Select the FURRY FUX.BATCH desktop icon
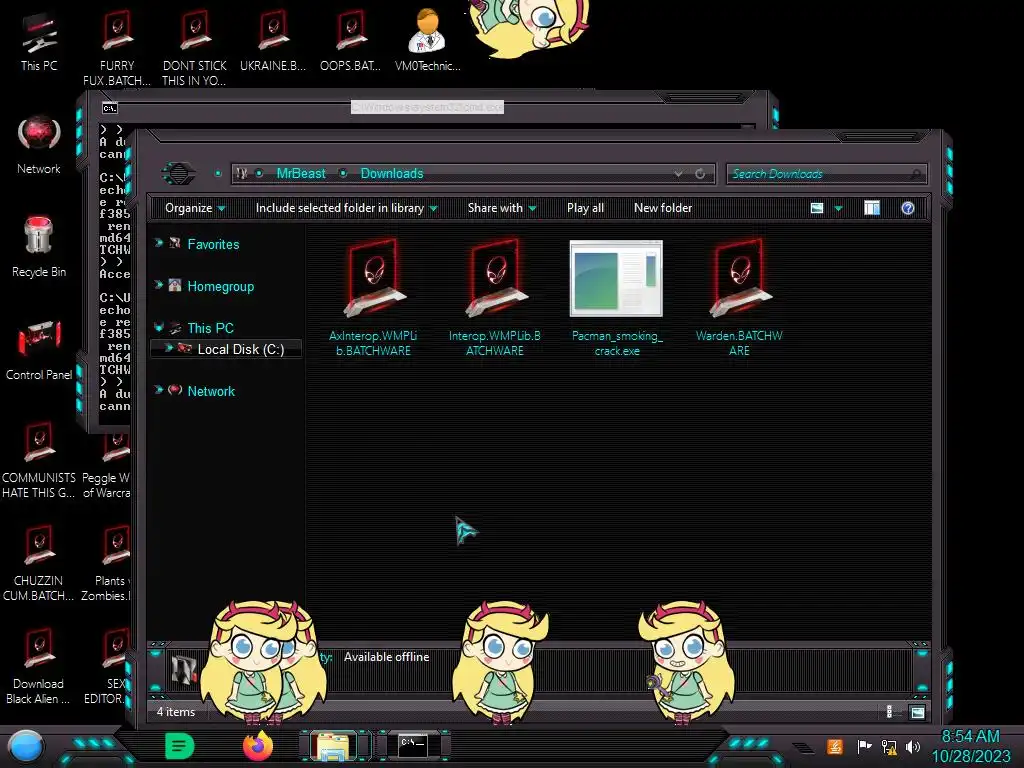1024x768 pixels. click(x=117, y=49)
